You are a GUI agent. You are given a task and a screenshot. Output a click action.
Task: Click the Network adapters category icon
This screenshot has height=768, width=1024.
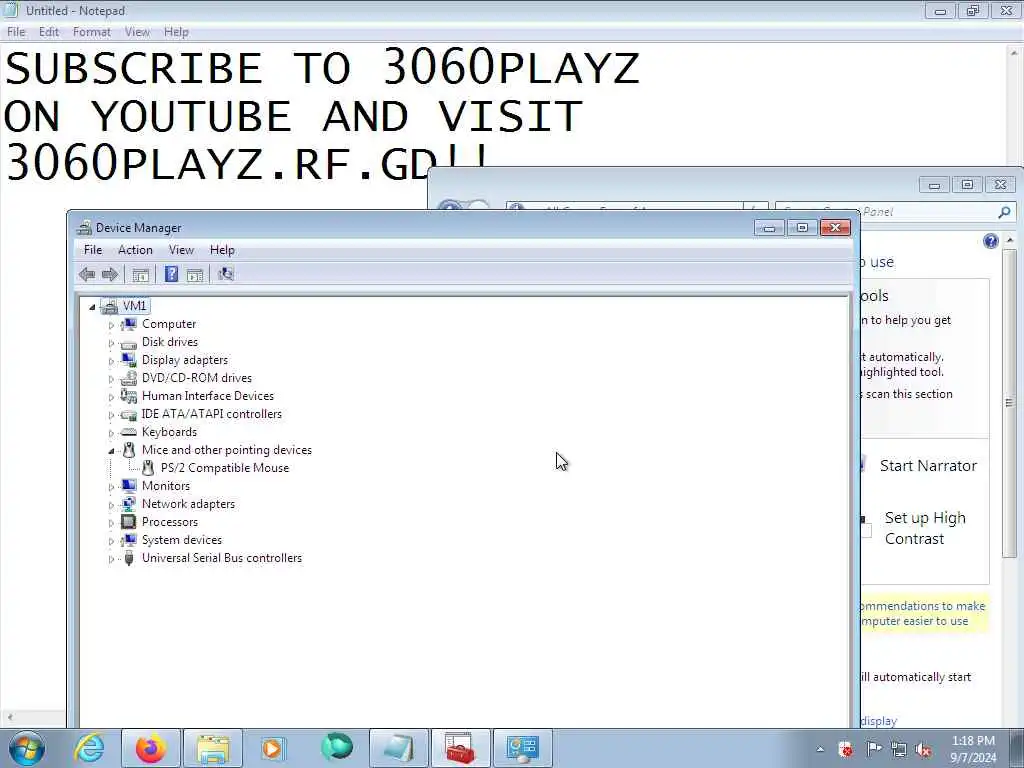pyautogui.click(x=129, y=504)
